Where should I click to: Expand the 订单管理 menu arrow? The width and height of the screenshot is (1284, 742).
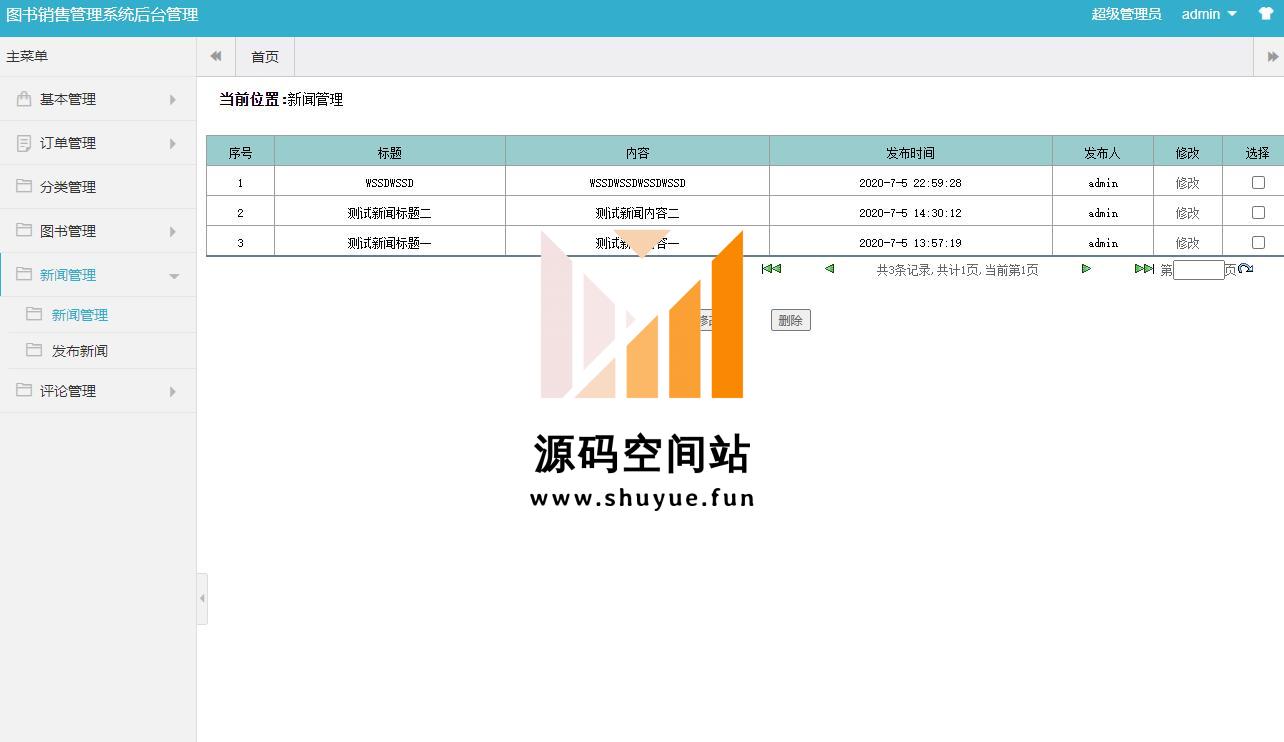tap(172, 143)
